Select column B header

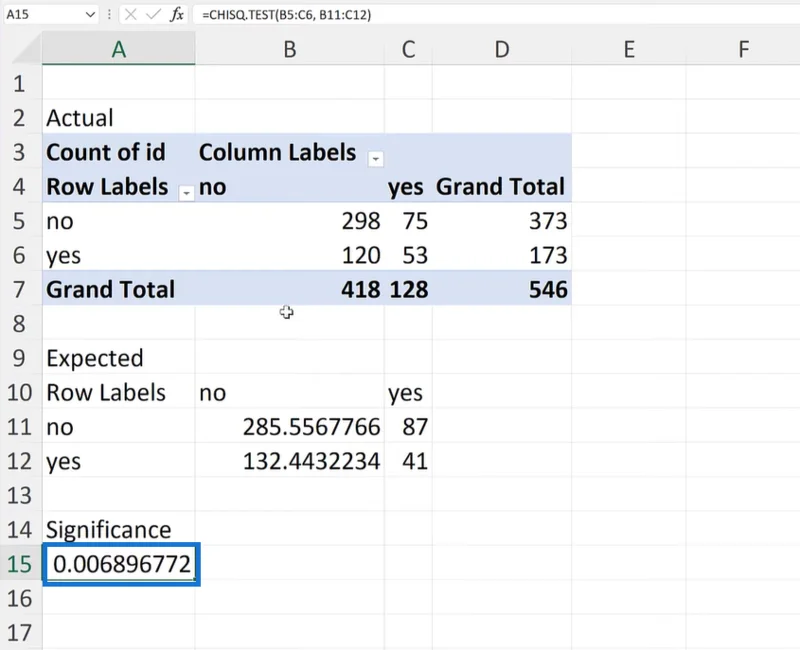pos(289,49)
